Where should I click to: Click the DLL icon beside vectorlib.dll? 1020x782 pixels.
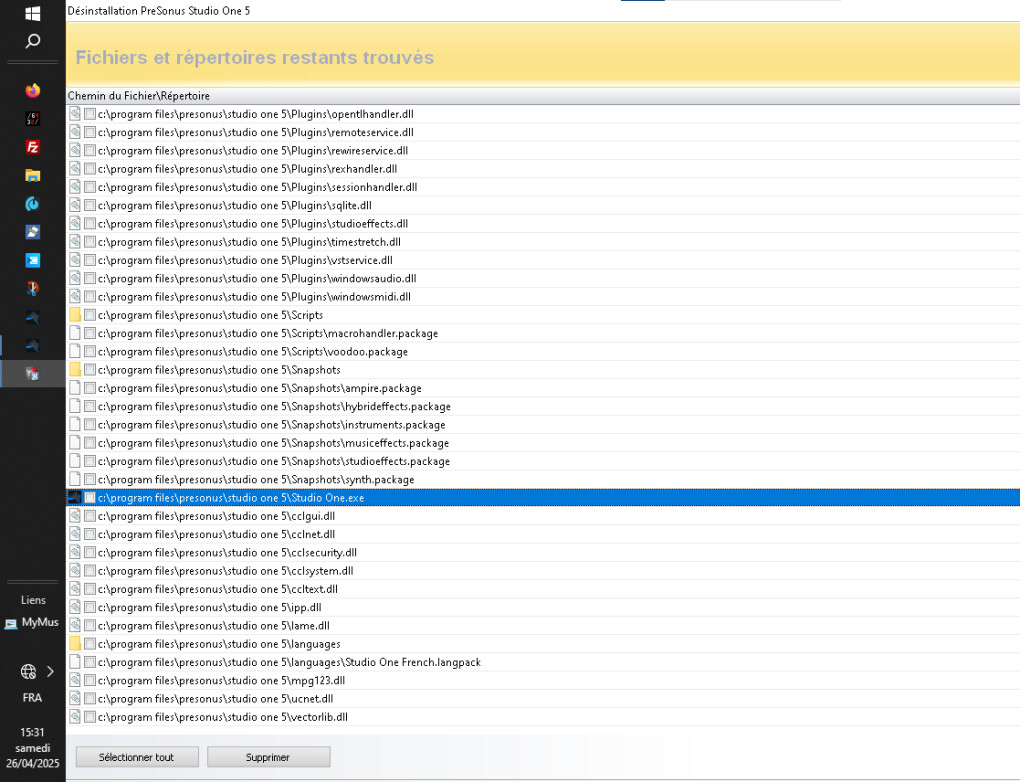[x=75, y=716]
